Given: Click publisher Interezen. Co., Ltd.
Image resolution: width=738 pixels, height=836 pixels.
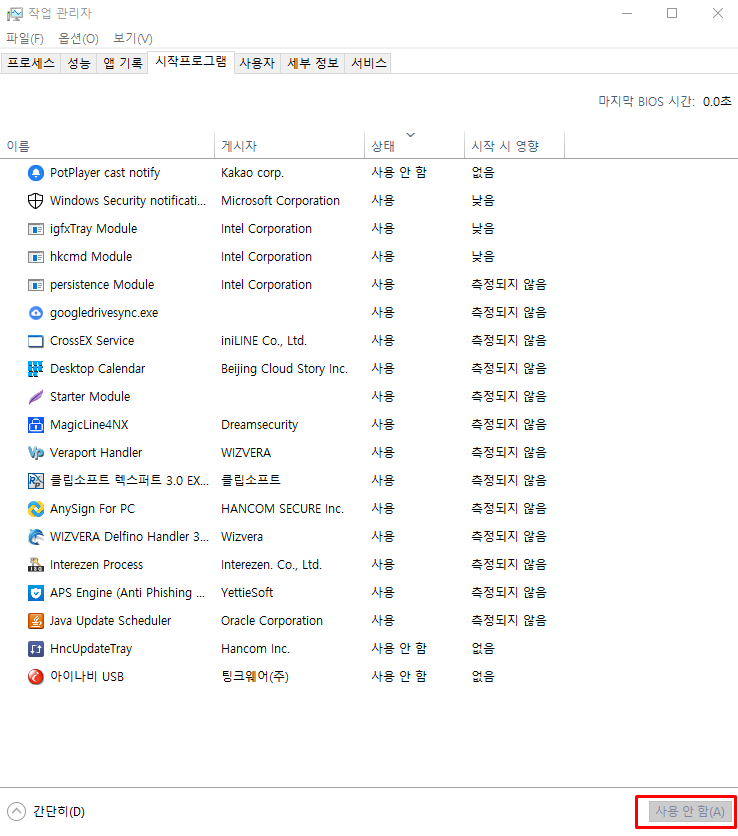Looking at the screenshot, I should tap(271, 565).
